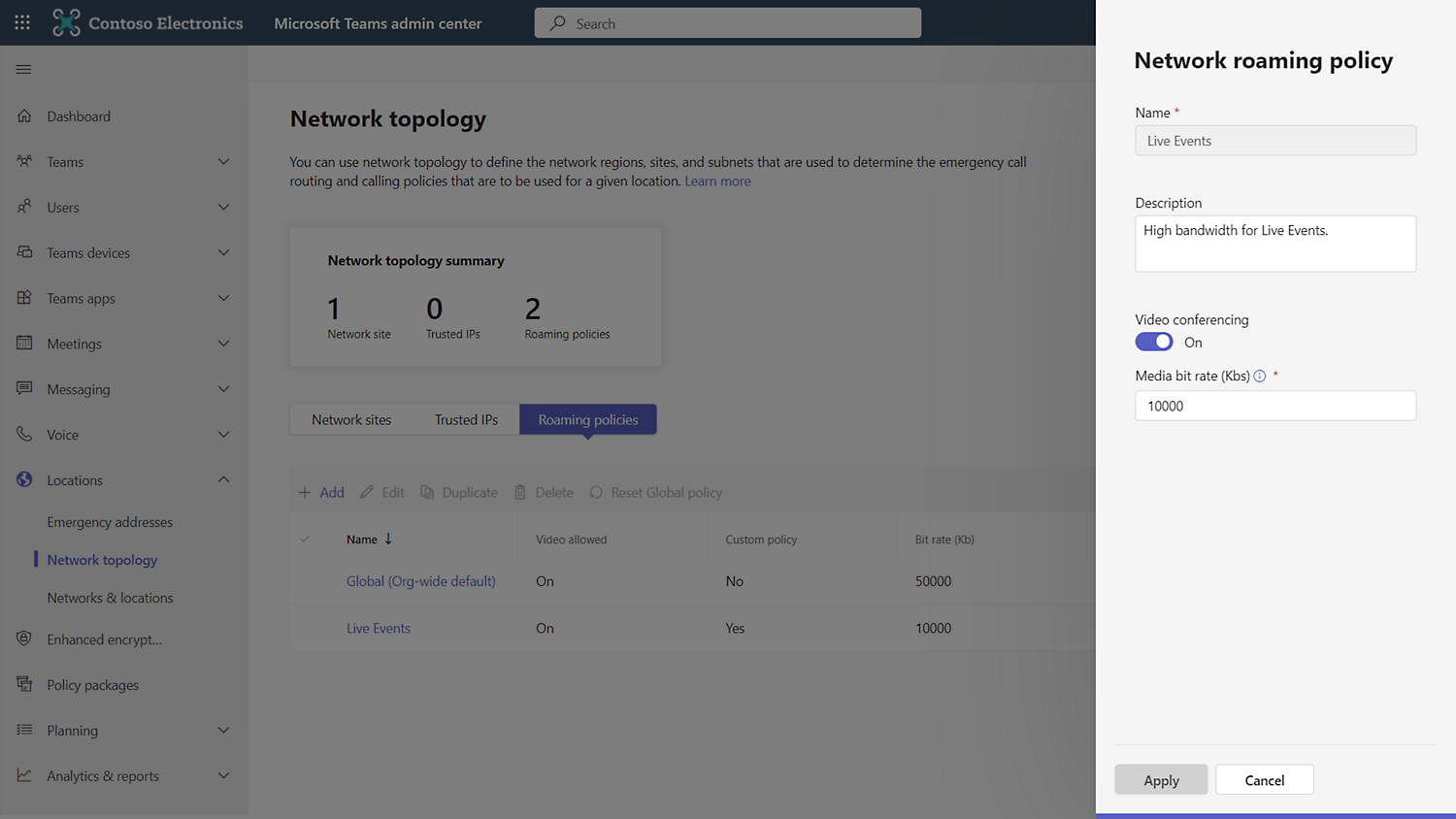Click the Teams sidebar icon

point(24,161)
